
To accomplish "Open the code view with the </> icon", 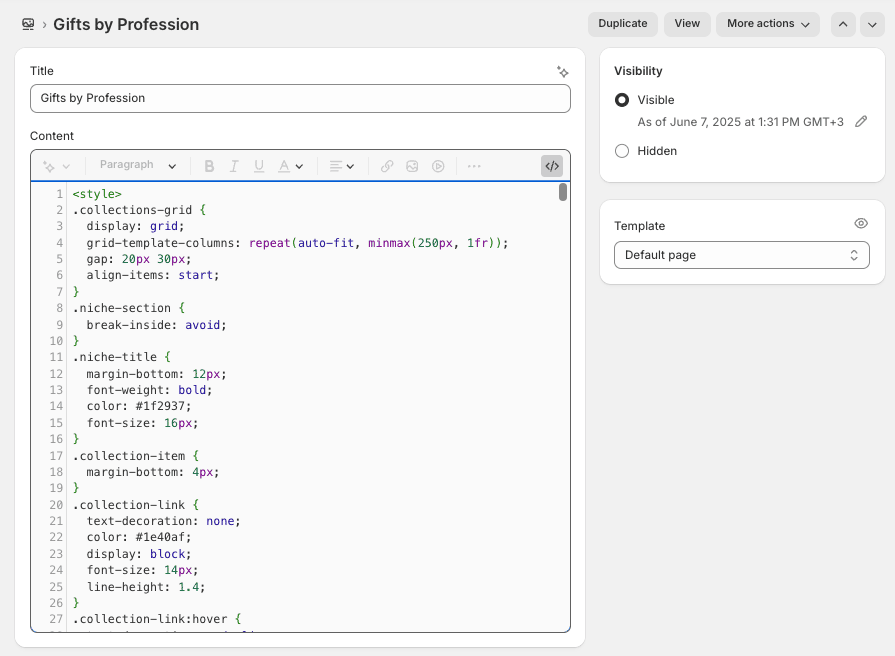I will pos(552,165).
